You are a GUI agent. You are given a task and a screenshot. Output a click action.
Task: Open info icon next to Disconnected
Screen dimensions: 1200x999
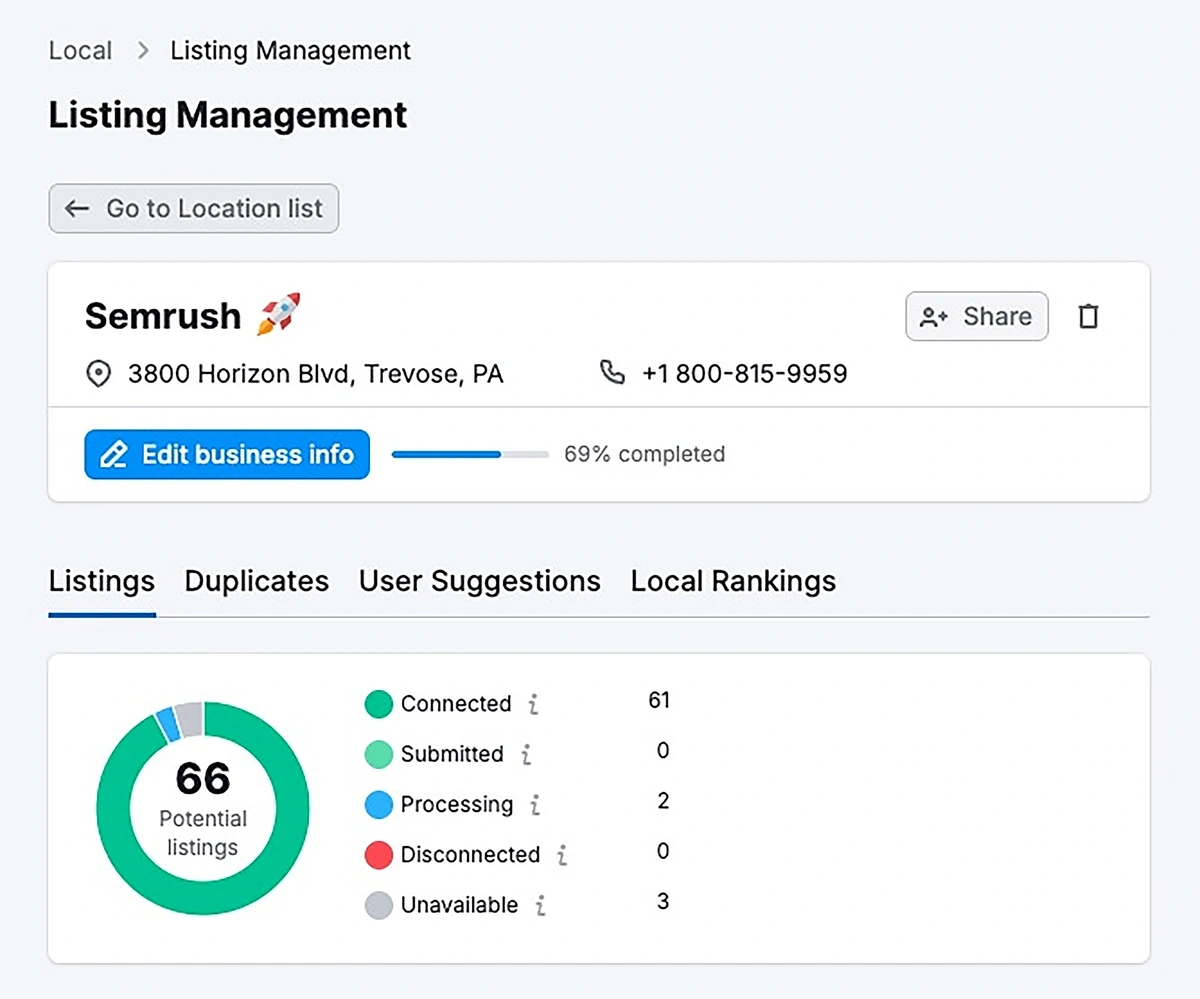click(562, 855)
